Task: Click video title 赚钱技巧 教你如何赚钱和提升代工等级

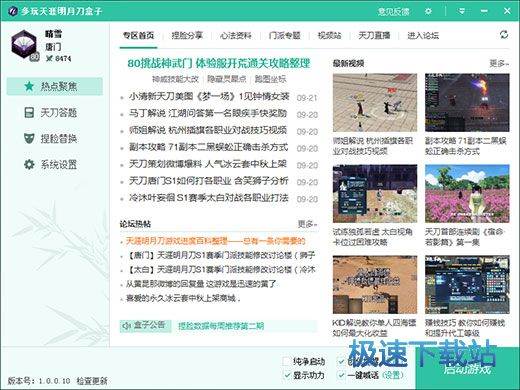Action: click(x=465, y=328)
